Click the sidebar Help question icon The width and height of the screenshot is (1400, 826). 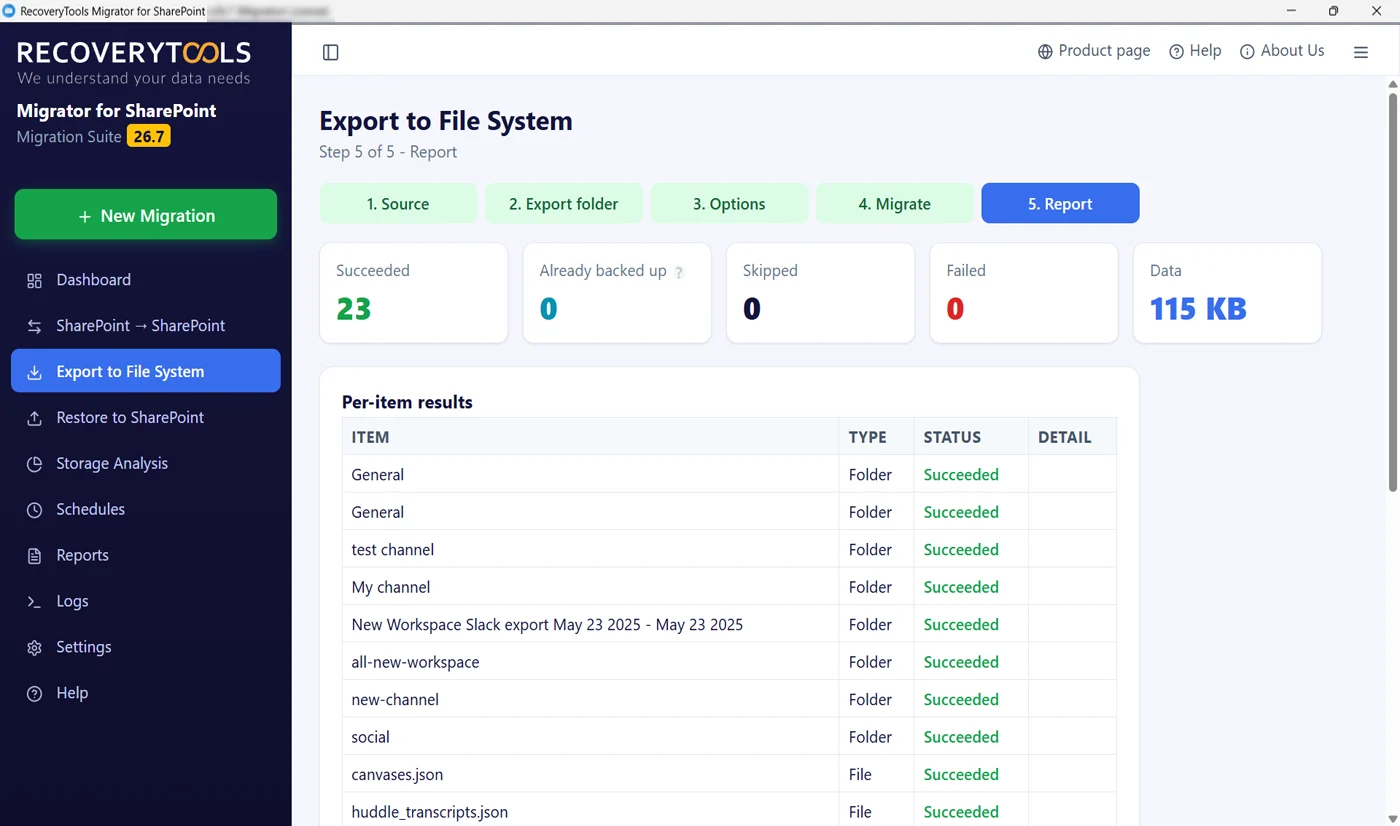(x=34, y=695)
